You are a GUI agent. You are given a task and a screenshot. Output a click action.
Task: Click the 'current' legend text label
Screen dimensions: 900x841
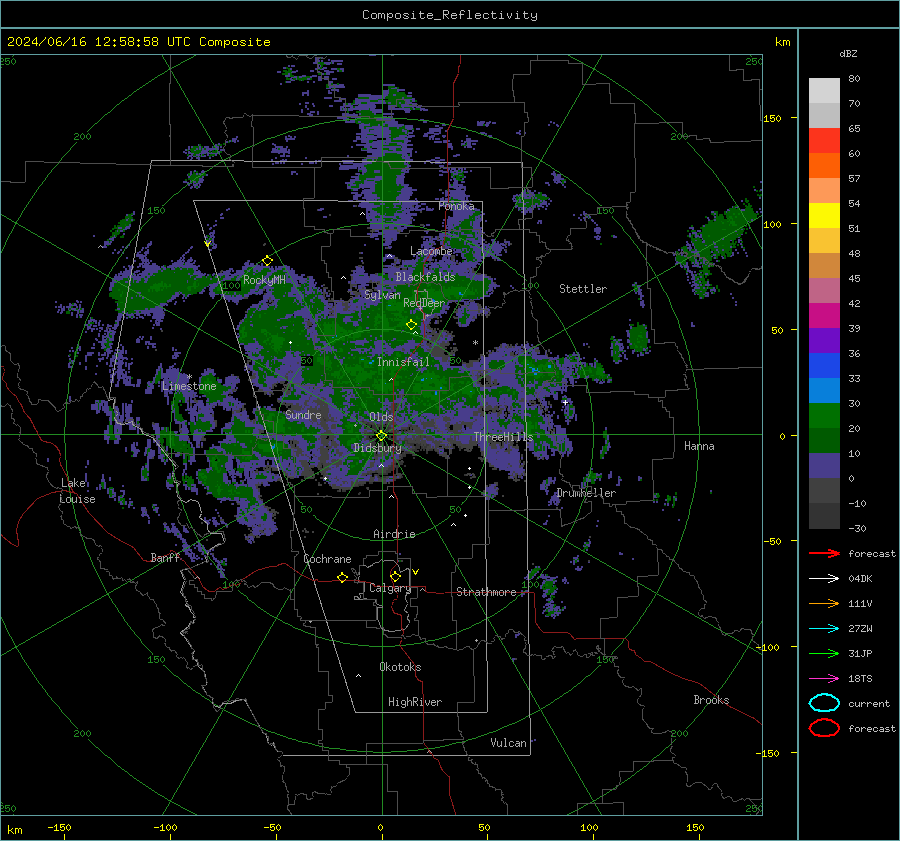[869, 704]
